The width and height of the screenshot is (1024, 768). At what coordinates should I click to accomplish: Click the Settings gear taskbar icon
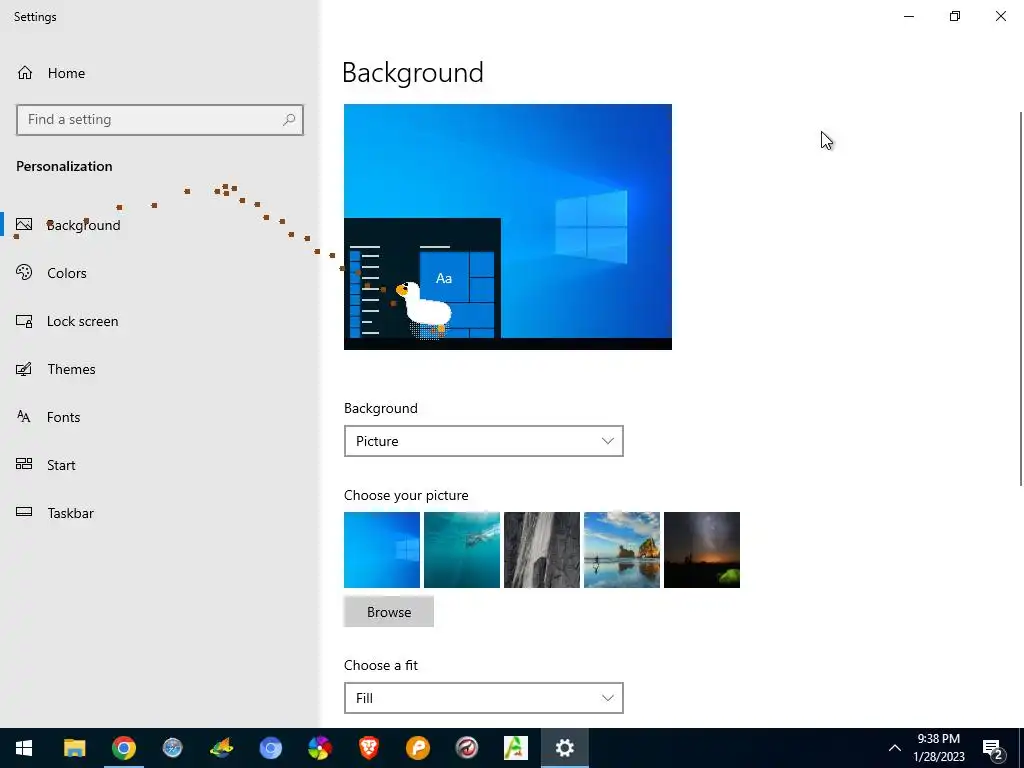(564, 748)
